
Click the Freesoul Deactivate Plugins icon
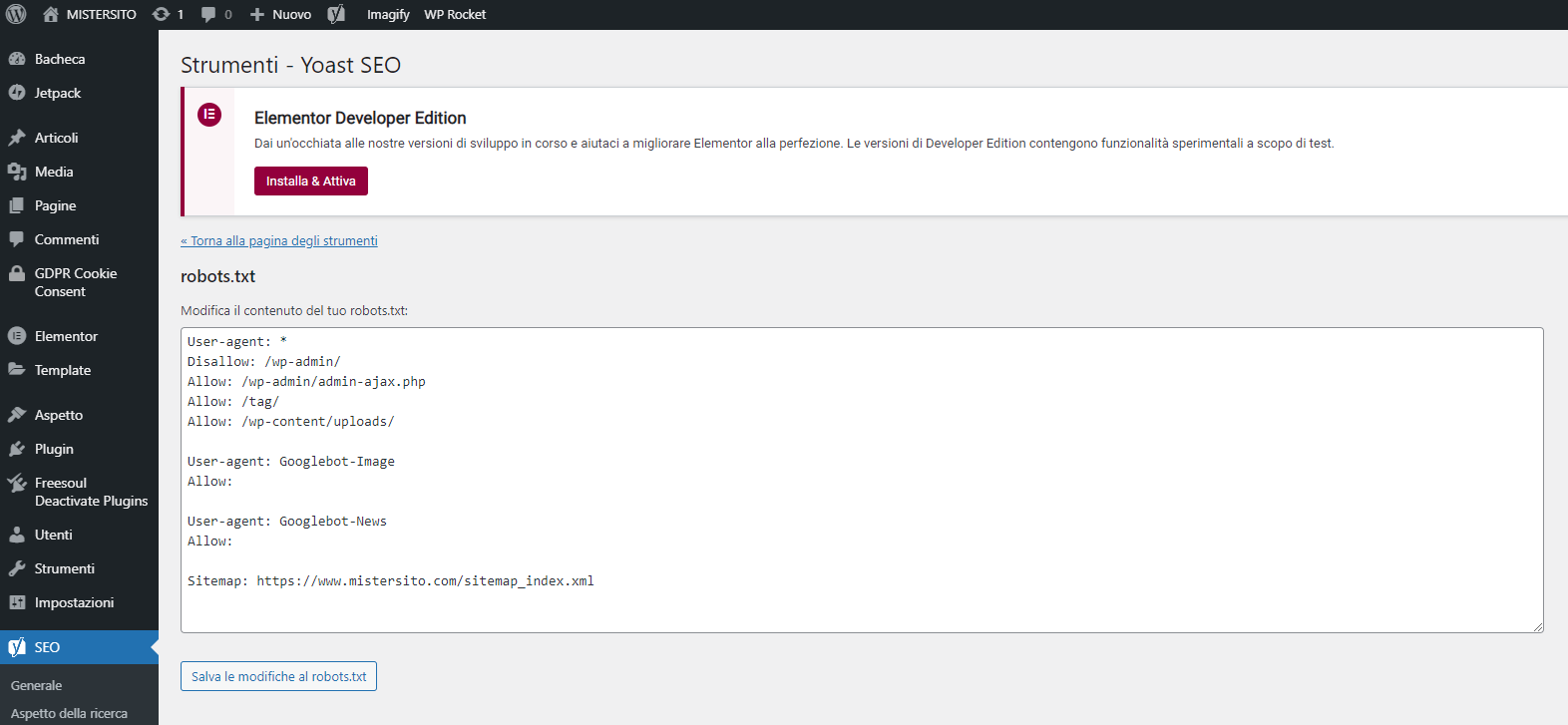click(x=17, y=484)
